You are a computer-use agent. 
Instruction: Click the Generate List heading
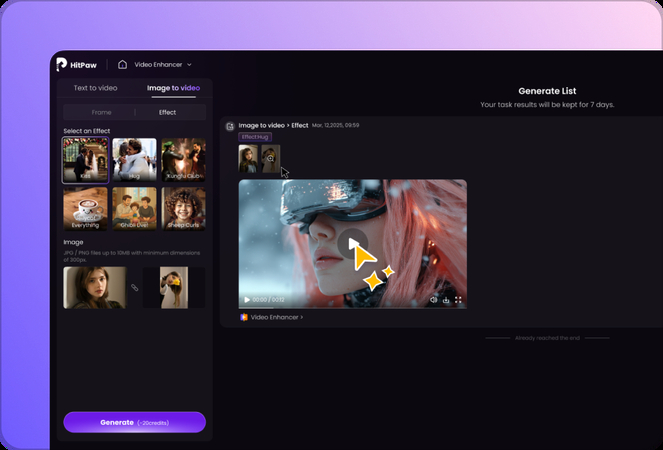[x=547, y=91]
